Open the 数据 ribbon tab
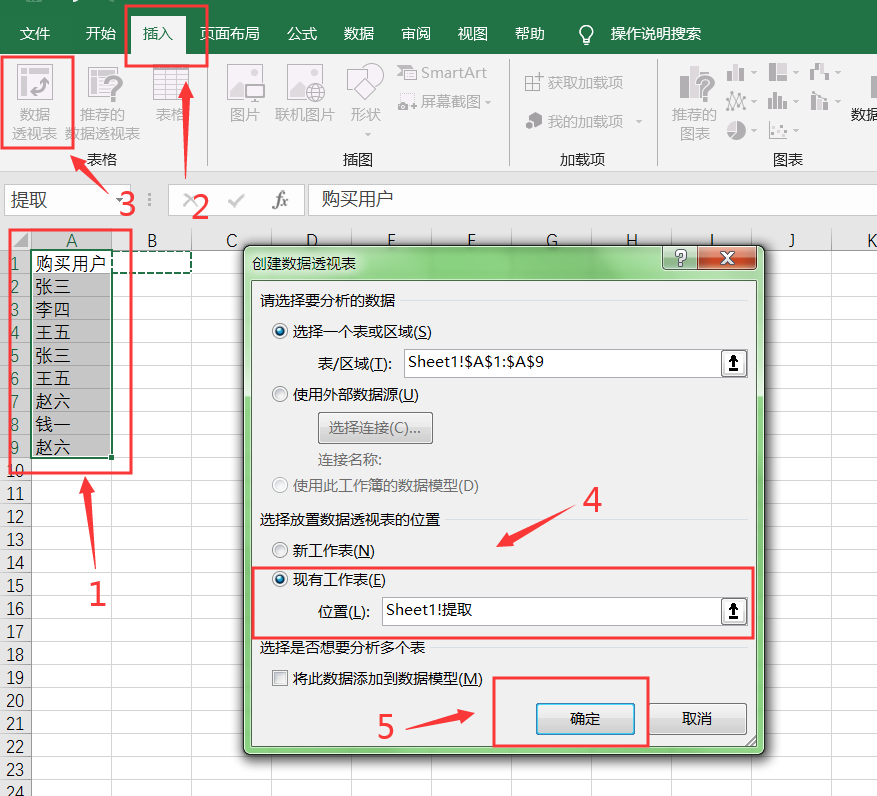 pos(359,34)
